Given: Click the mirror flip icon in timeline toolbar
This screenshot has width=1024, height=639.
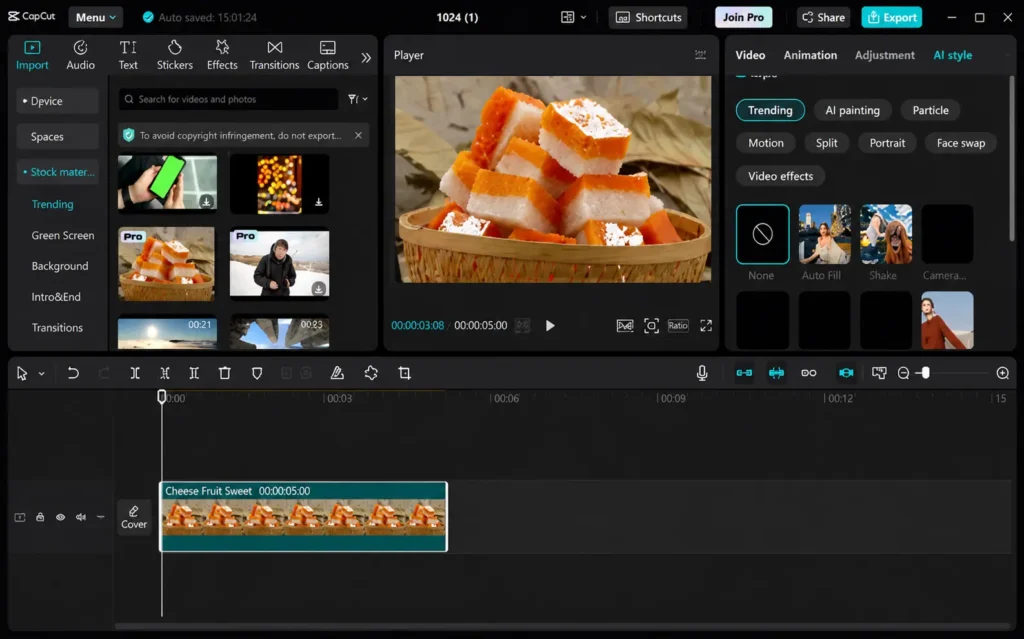Looking at the screenshot, I should (x=337, y=373).
